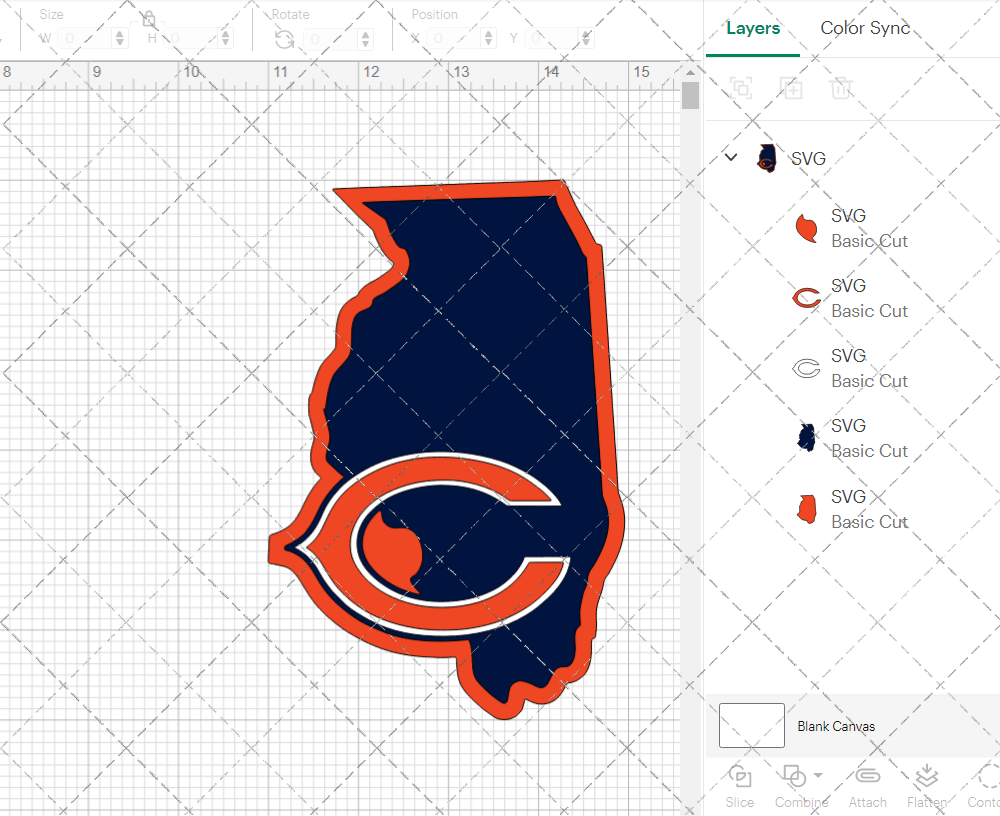Click the Rotate icon
The height and width of the screenshot is (816, 1000).
click(284, 39)
